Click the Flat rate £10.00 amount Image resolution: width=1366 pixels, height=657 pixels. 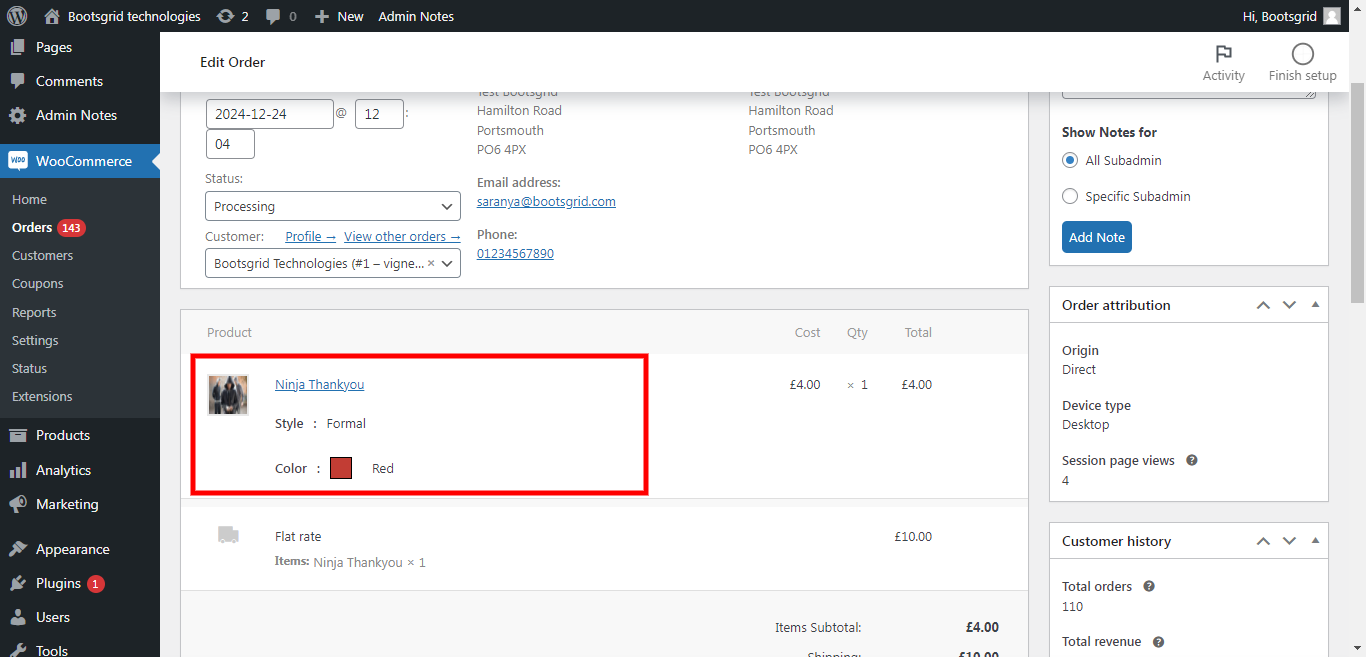[x=913, y=537]
